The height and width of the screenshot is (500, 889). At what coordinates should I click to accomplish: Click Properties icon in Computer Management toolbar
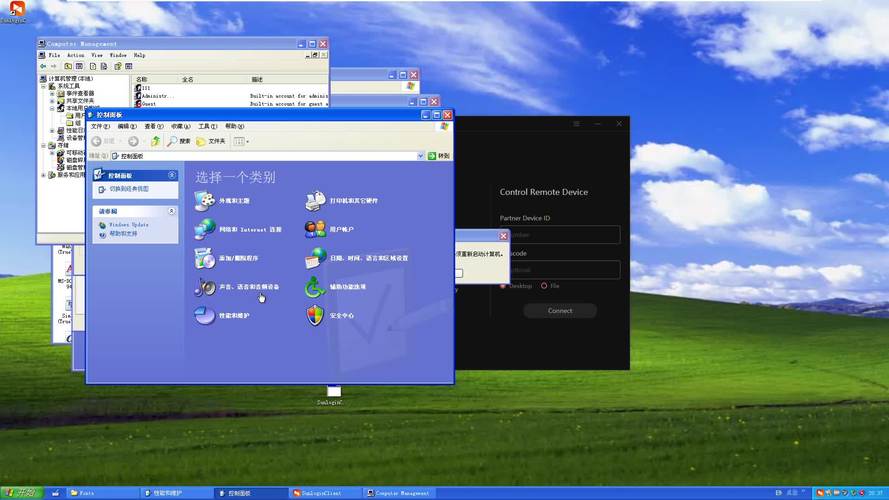click(x=93, y=66)
